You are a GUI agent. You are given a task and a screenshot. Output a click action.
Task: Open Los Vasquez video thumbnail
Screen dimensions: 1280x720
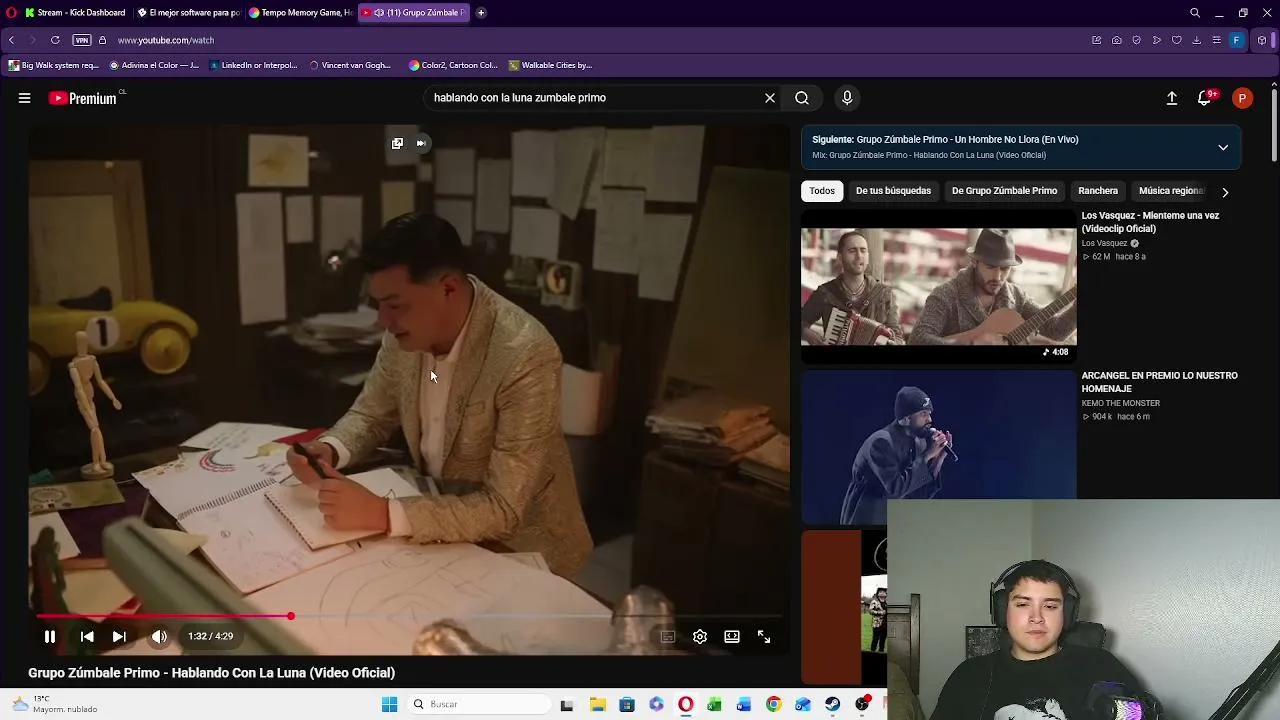click(x=938, y=285)
